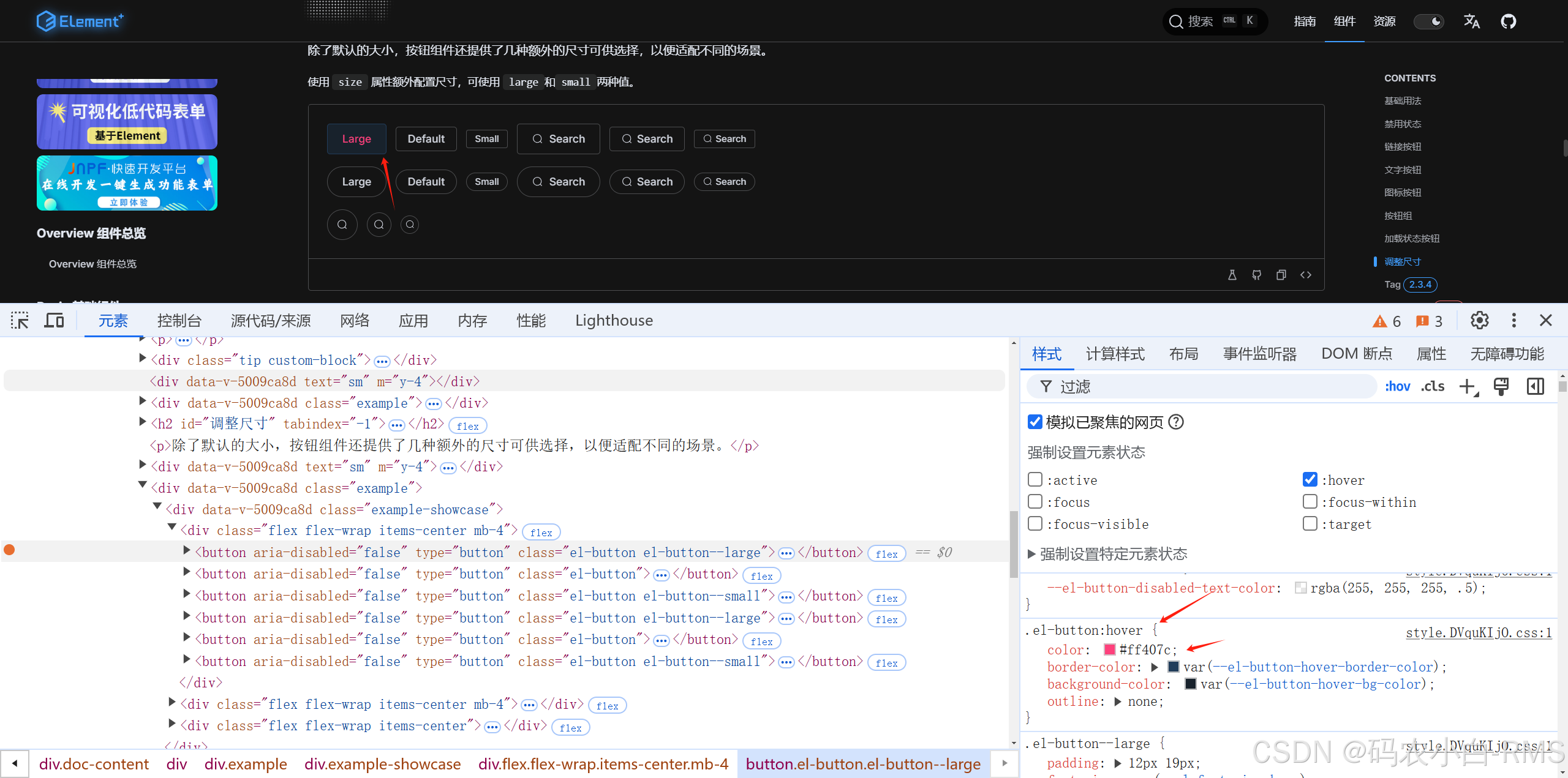Expand the 强制设置特定元素状态 section
This screenshot has width=1568, height=778.
click(x=1032, y=554)
